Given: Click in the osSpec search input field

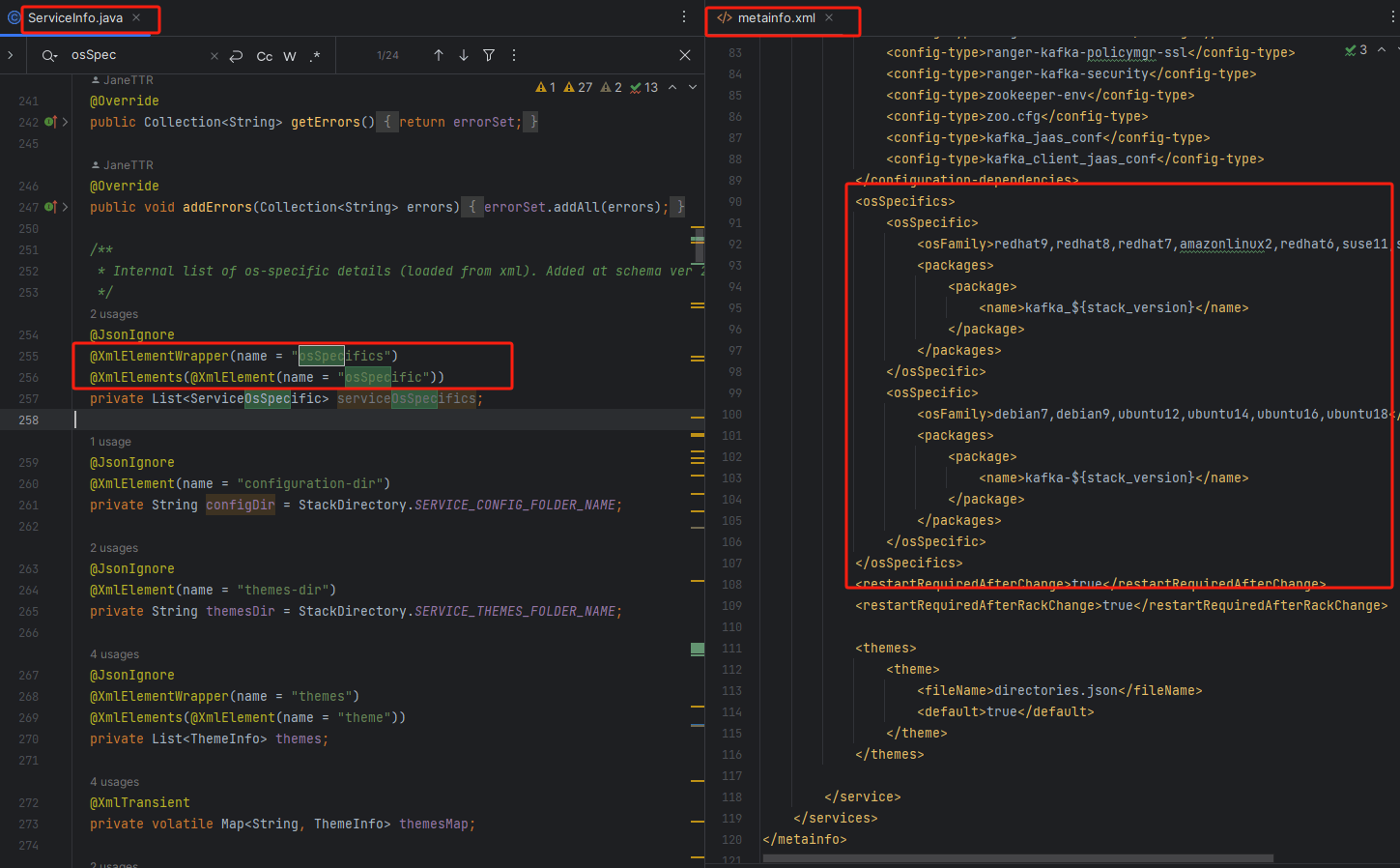Looking at the screenshot, I should (x=135, y=55).
